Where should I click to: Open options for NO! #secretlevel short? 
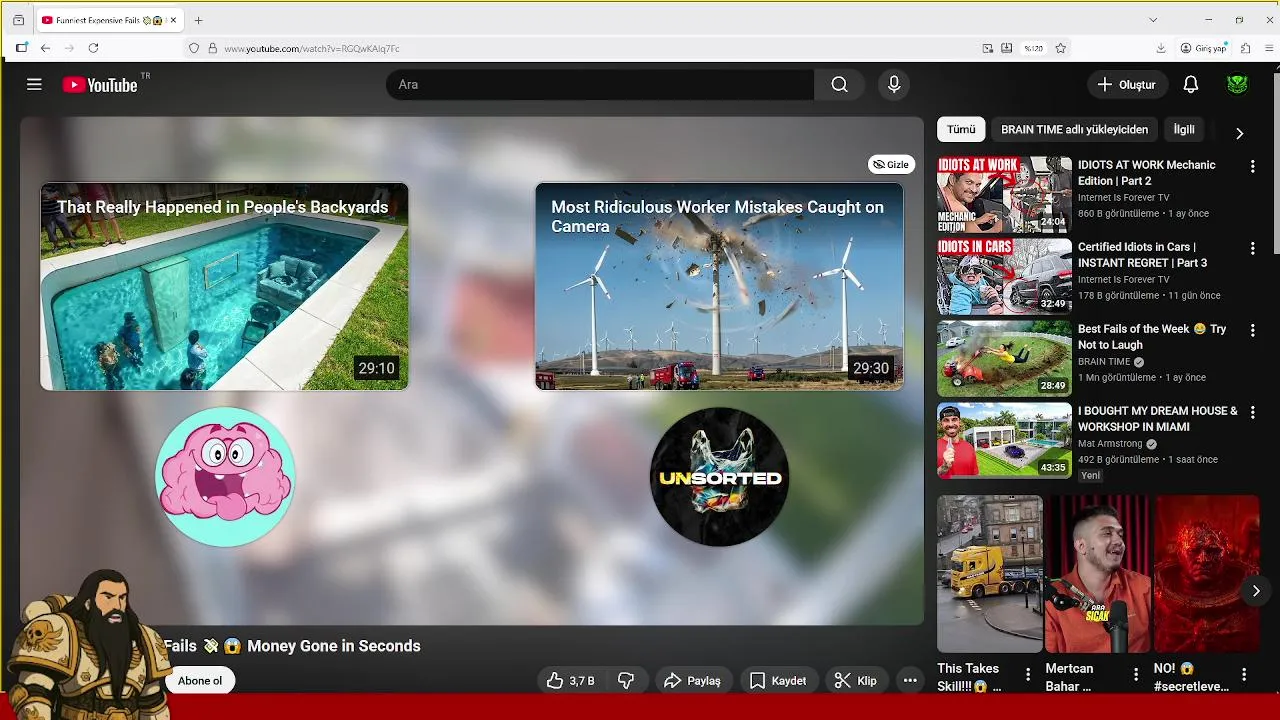(1244, 675)
